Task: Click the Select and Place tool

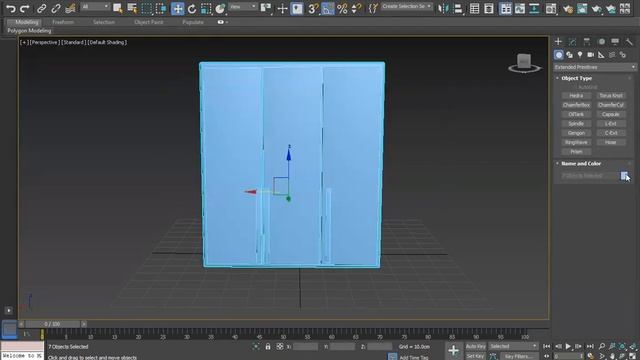Action: [220, 8]
